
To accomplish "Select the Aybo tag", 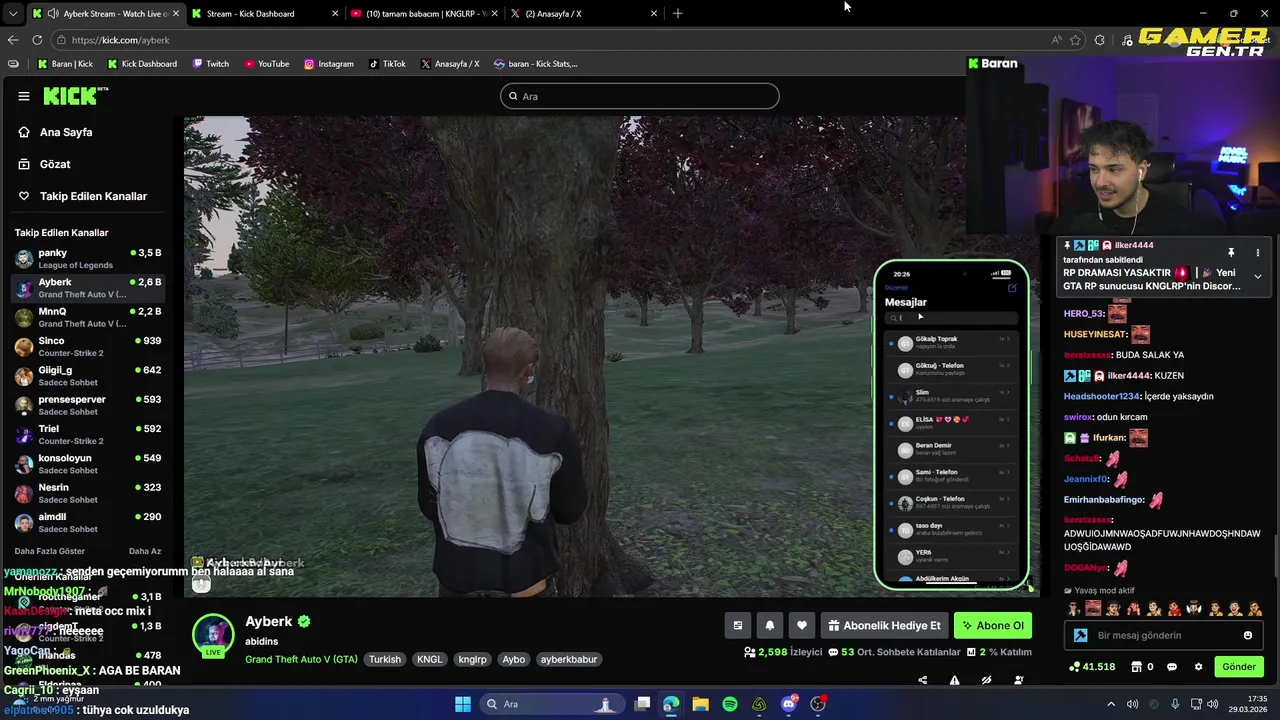I will coord(513,659).
